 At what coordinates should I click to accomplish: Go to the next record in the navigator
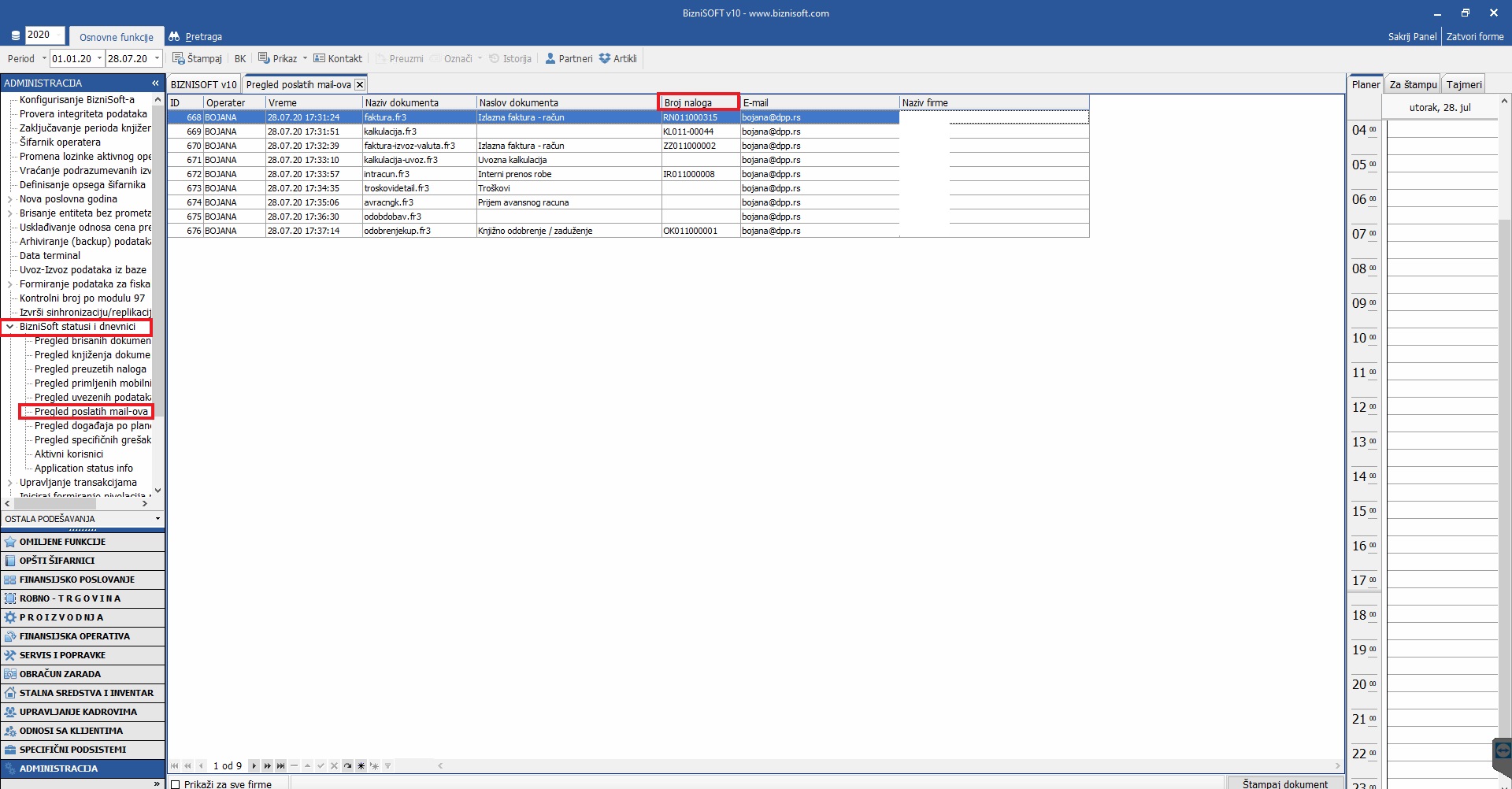[254, 765]
